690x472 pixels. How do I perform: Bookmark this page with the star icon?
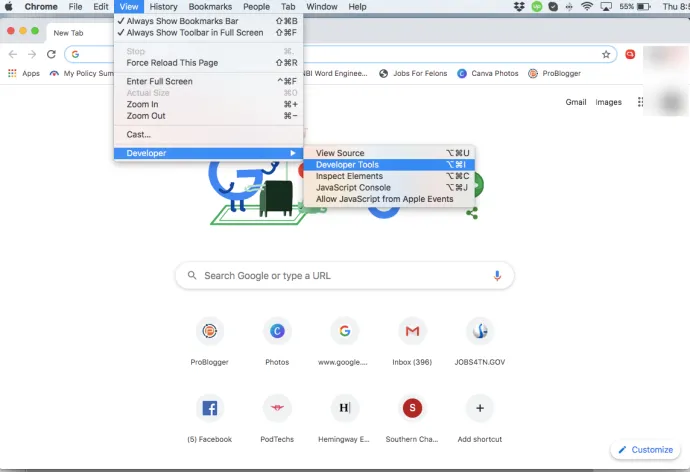606,55
